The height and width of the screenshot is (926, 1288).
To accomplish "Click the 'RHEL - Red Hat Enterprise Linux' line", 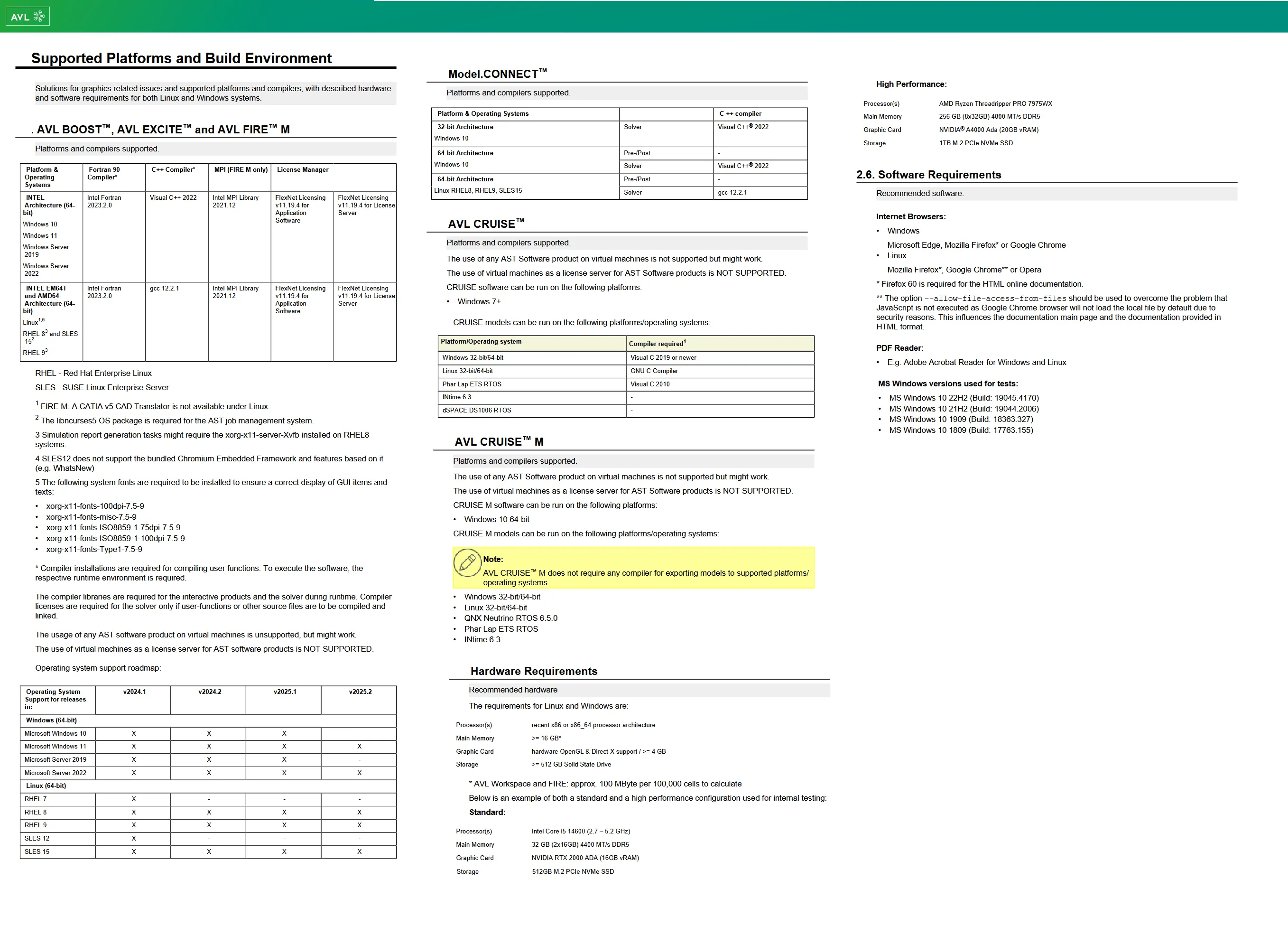I will coord(93,373).
